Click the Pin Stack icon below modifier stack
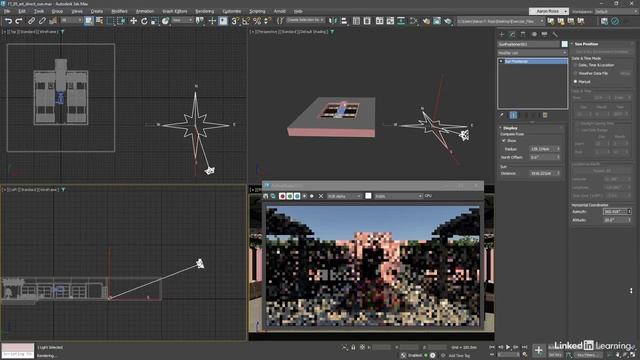640x360 pixels. pos(502,116)
